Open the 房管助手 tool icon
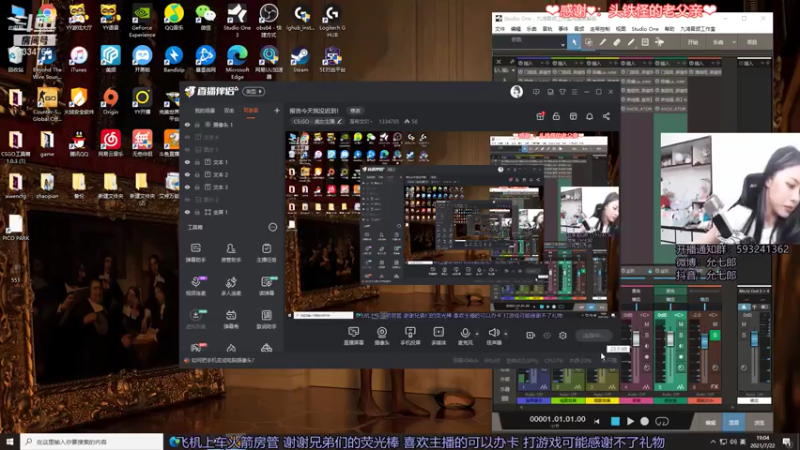The width and height of the screenshot is (800, 450). pyautogui.click(x=231, y=253)
